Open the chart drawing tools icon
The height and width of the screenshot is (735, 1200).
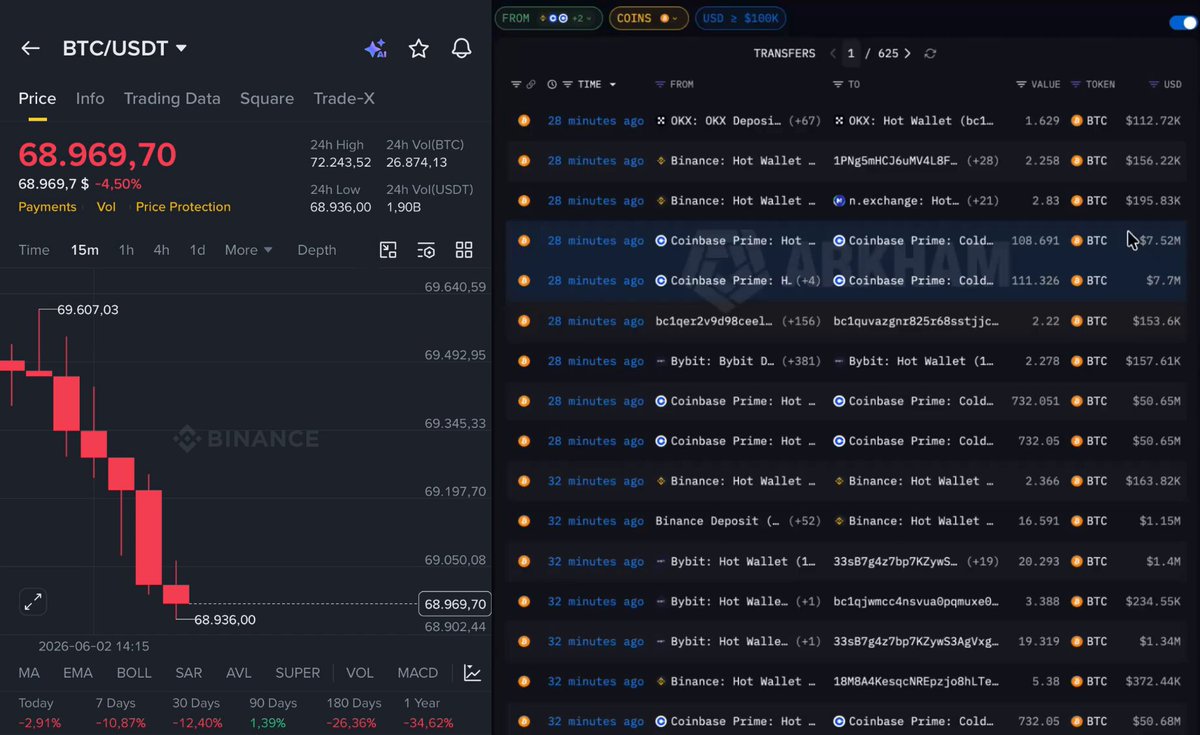[x=388, y=250]
